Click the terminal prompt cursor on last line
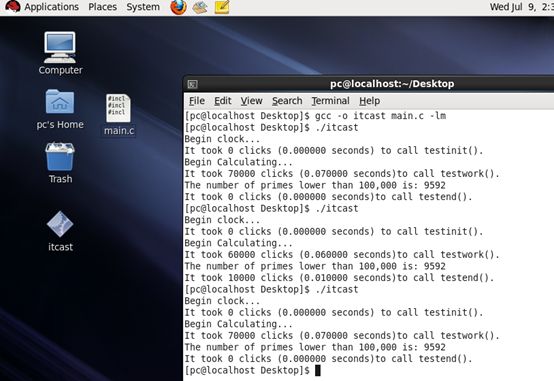The image size is (554, 381). [x=318, y=370]
